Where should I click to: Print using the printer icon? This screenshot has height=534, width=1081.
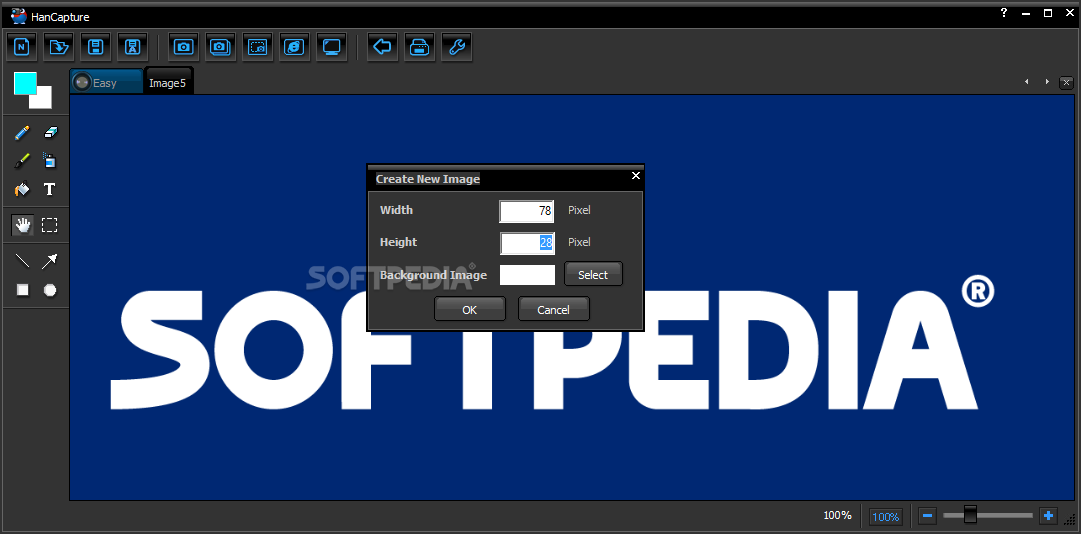tap(419, 47)
